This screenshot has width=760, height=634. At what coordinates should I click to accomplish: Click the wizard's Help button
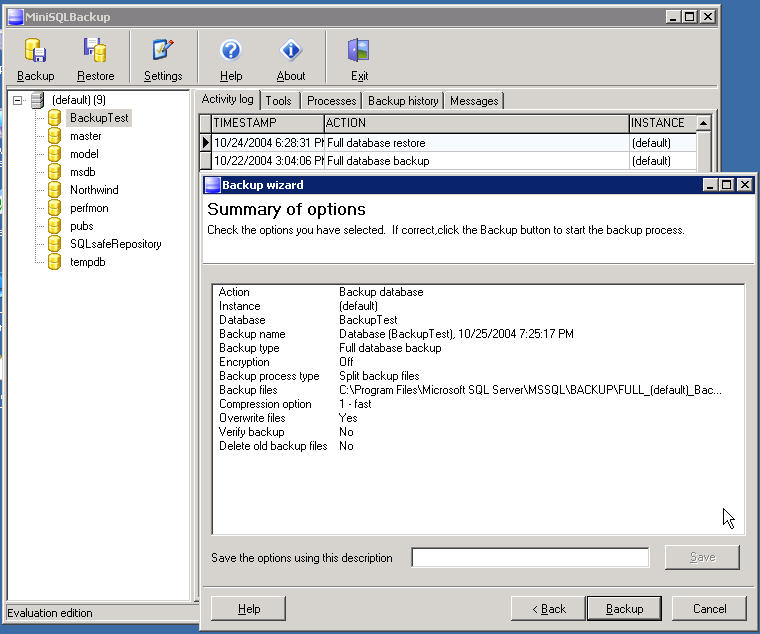(x=249, y=608)
